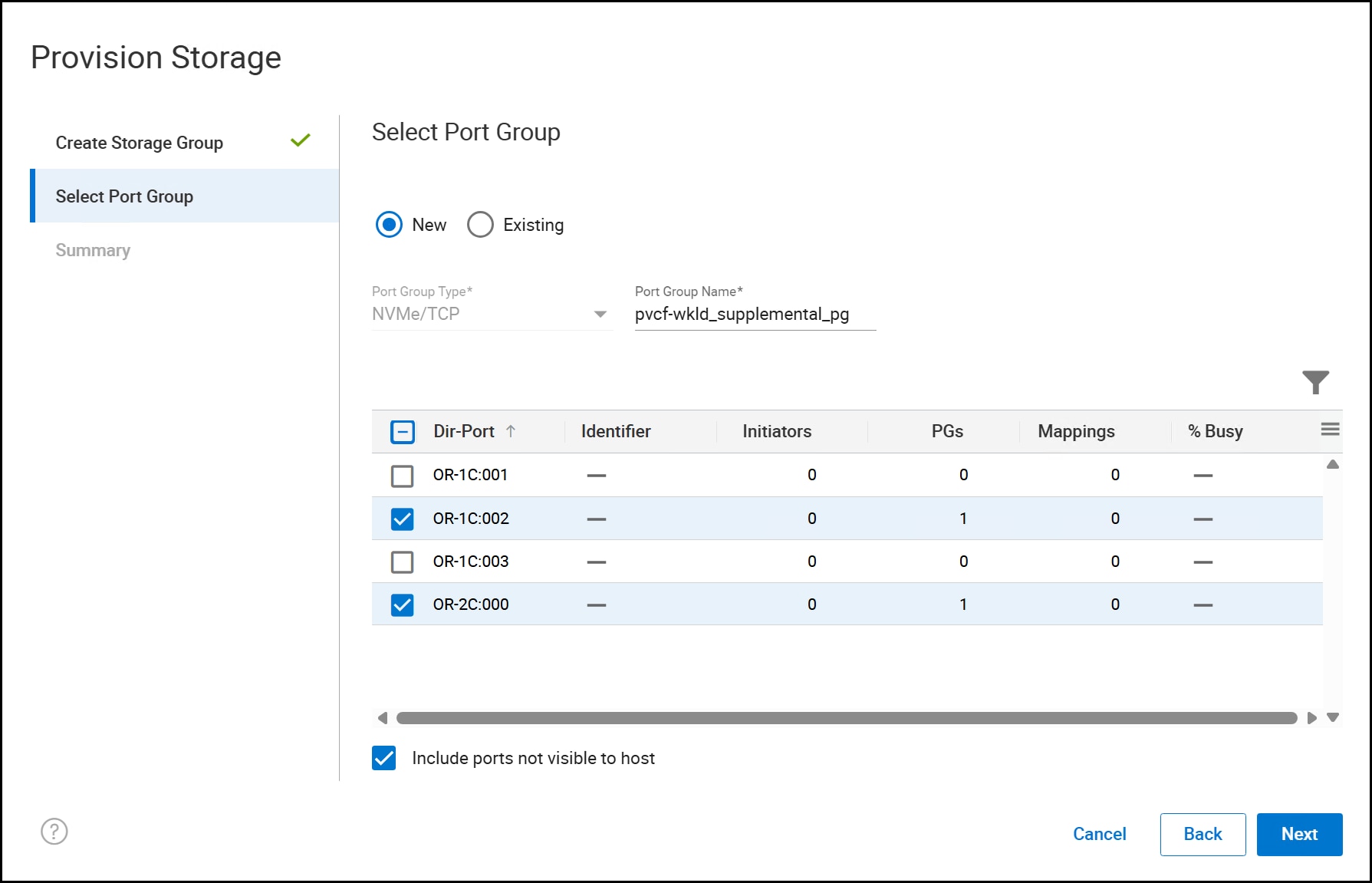Click the Dir-Port column header label
This screenshot has width=1372, height=883.
point(464,431)
